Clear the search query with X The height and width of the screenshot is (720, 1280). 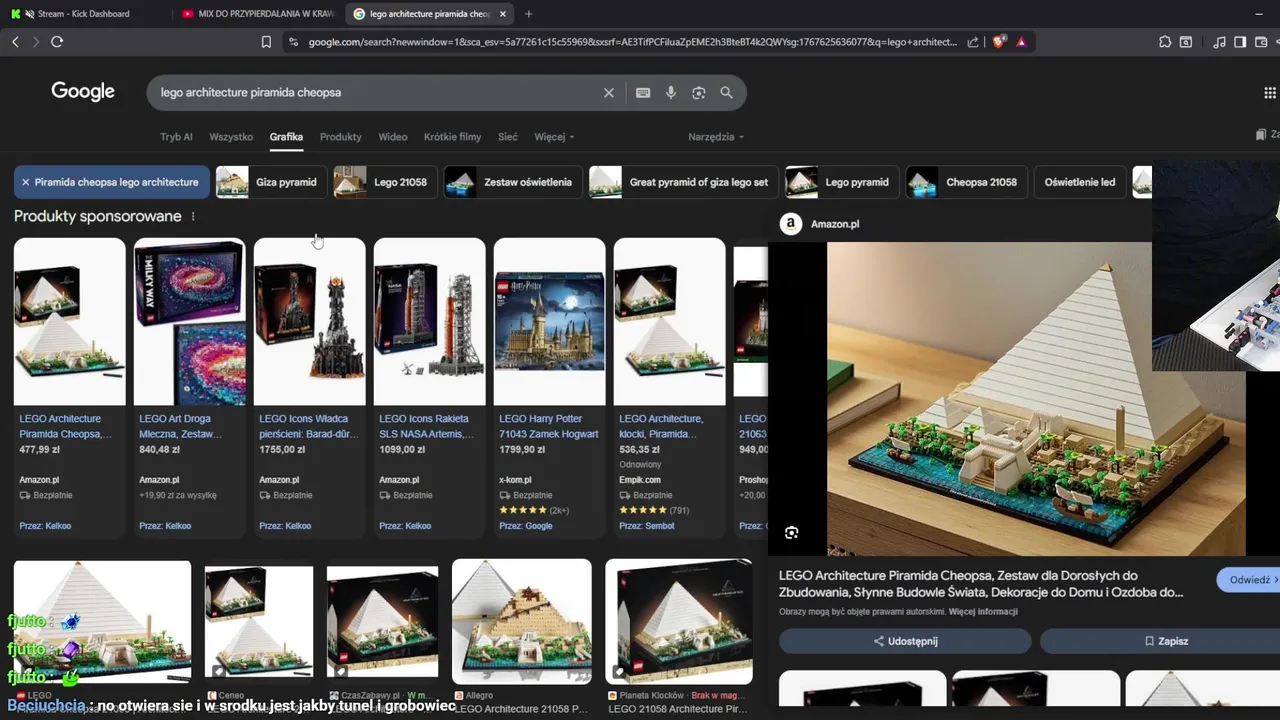(608, 93)
